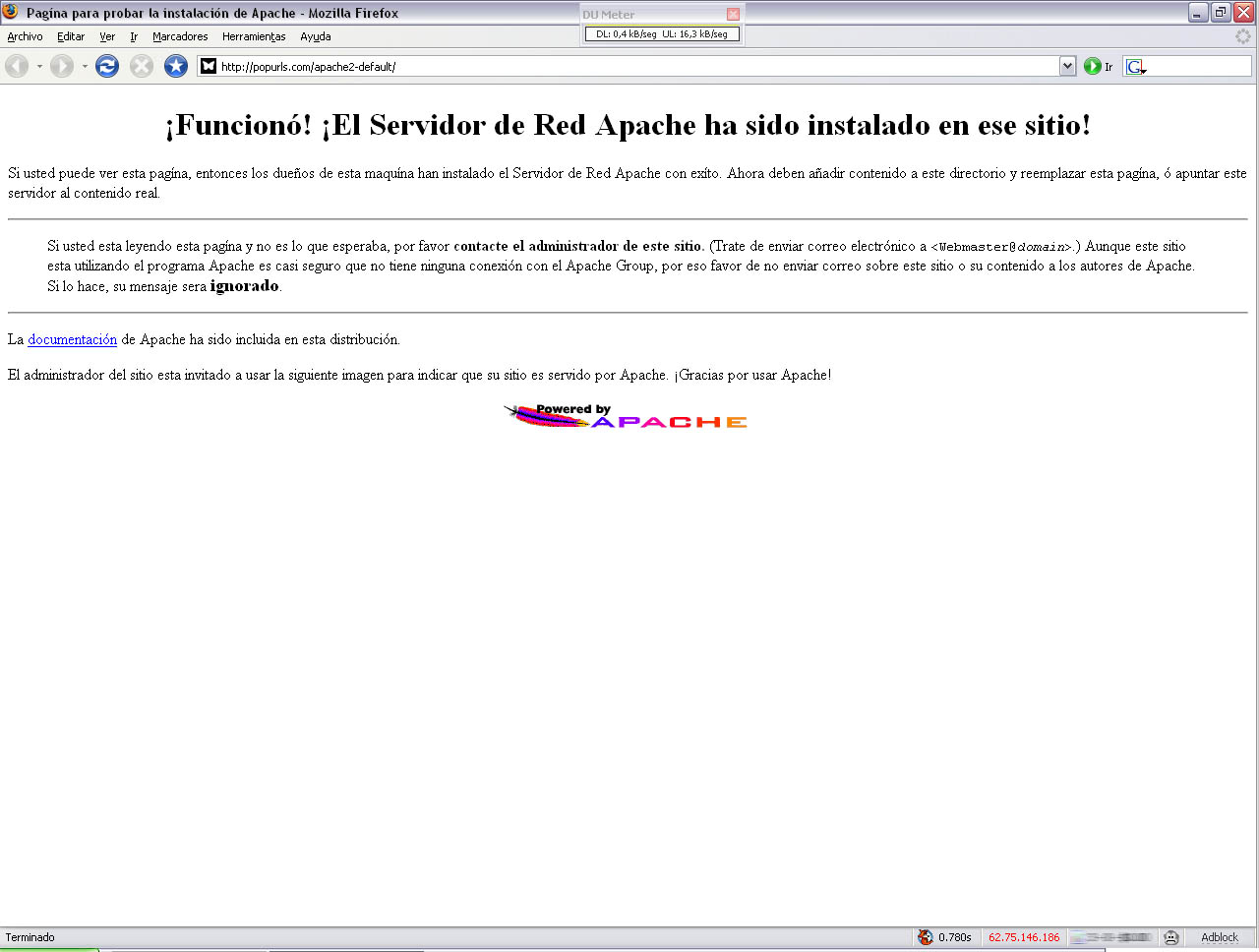Click the bold word ignorado
Image resolution: width=1259 pixels, height=952 pixels.
tap(245, 286)
